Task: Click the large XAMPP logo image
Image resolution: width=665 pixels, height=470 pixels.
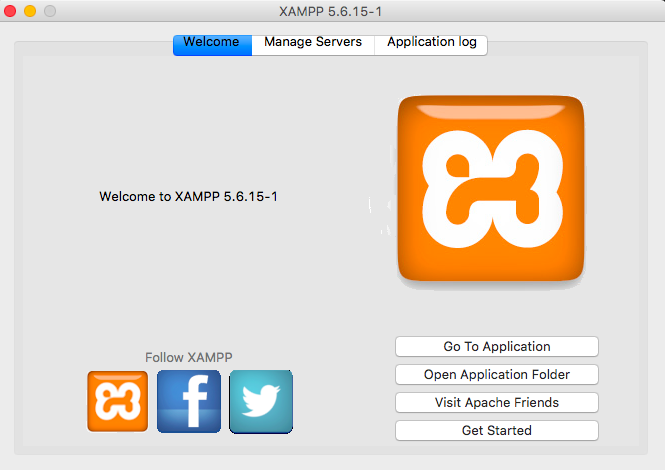Action: click(x=491, y=188)
